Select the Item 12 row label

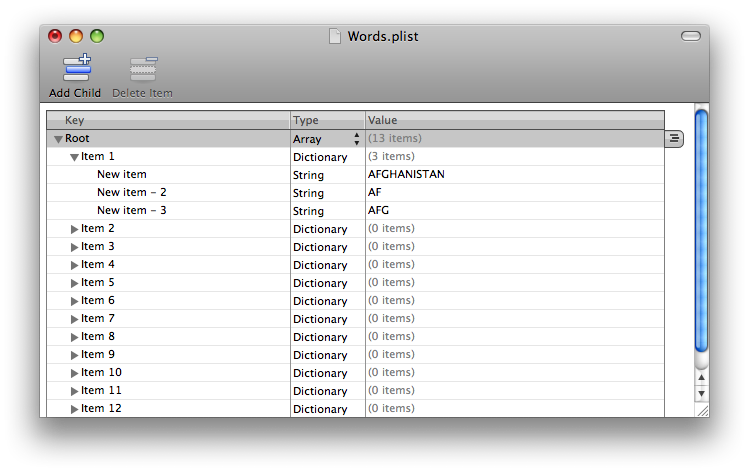(x=101, y=408)
